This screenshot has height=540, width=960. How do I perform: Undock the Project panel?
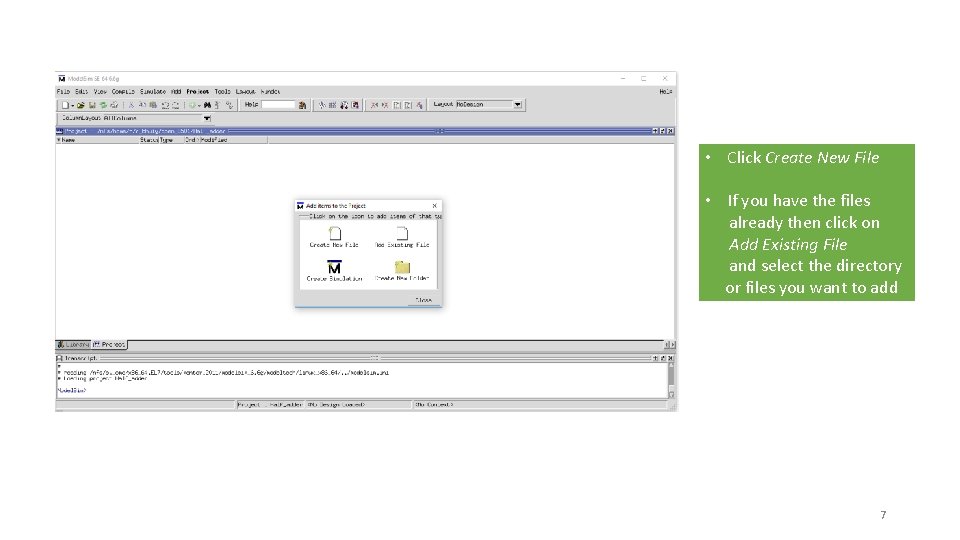662,131
